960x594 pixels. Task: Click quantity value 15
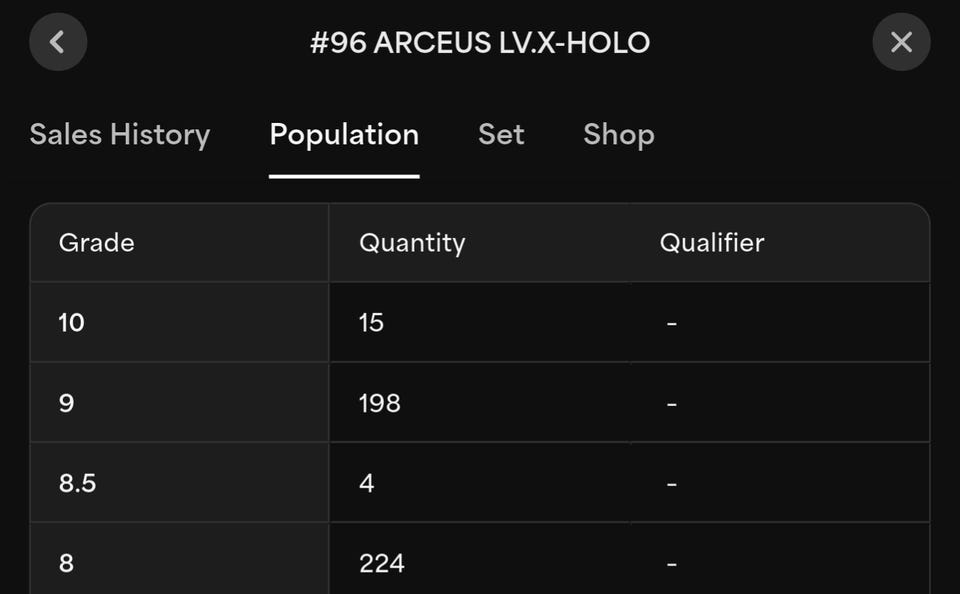tap(371, 323)
